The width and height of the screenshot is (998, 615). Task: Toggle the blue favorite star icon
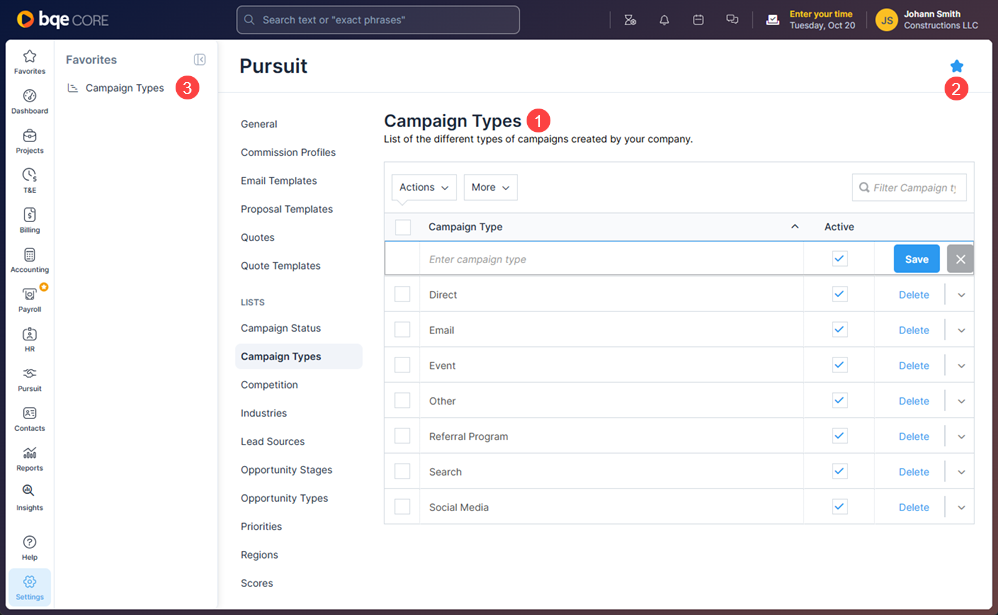tap(956, 66)
